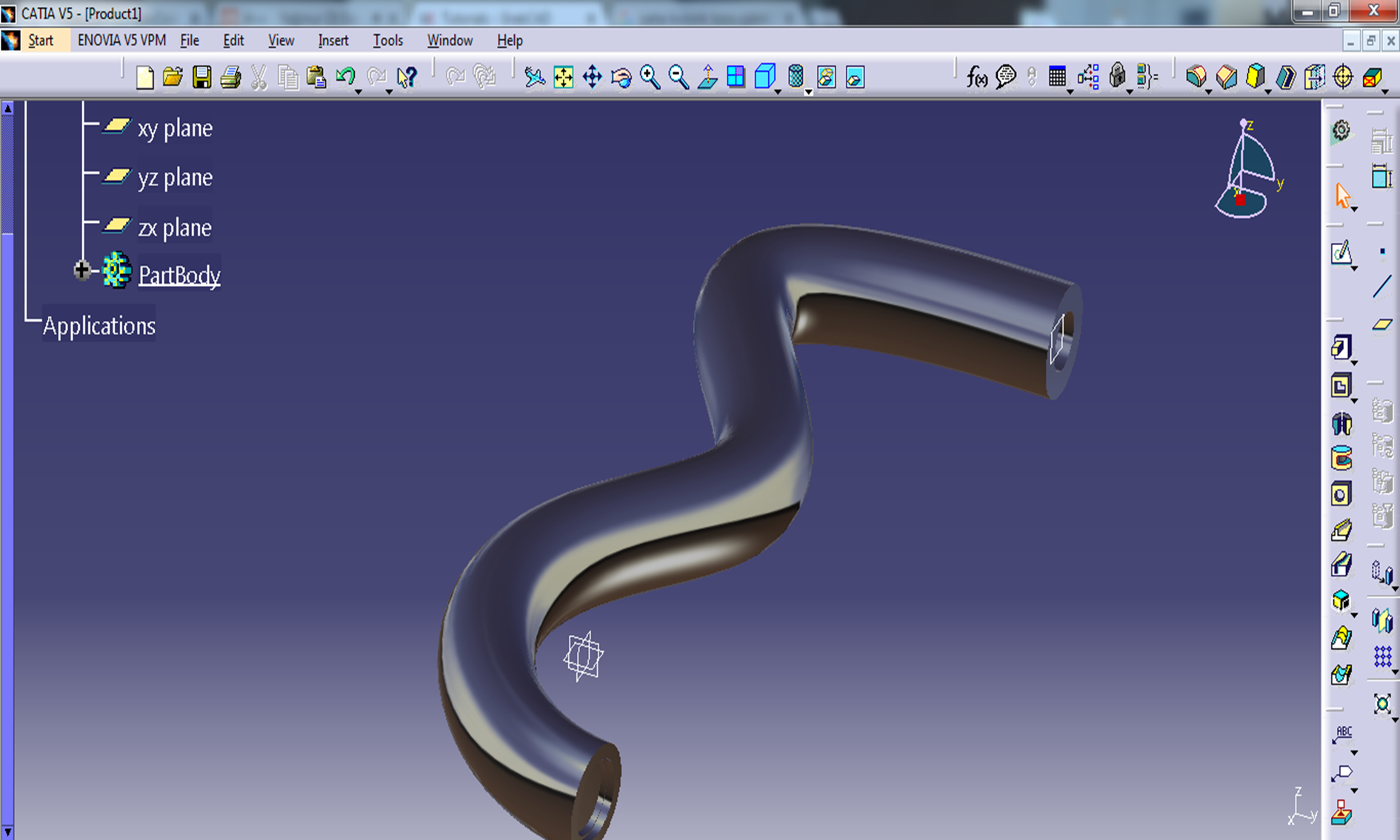Viewport: 1400px width, 840px height.
Task: Click the Fly Mode airplane icon
Action: tap(534, 77)
